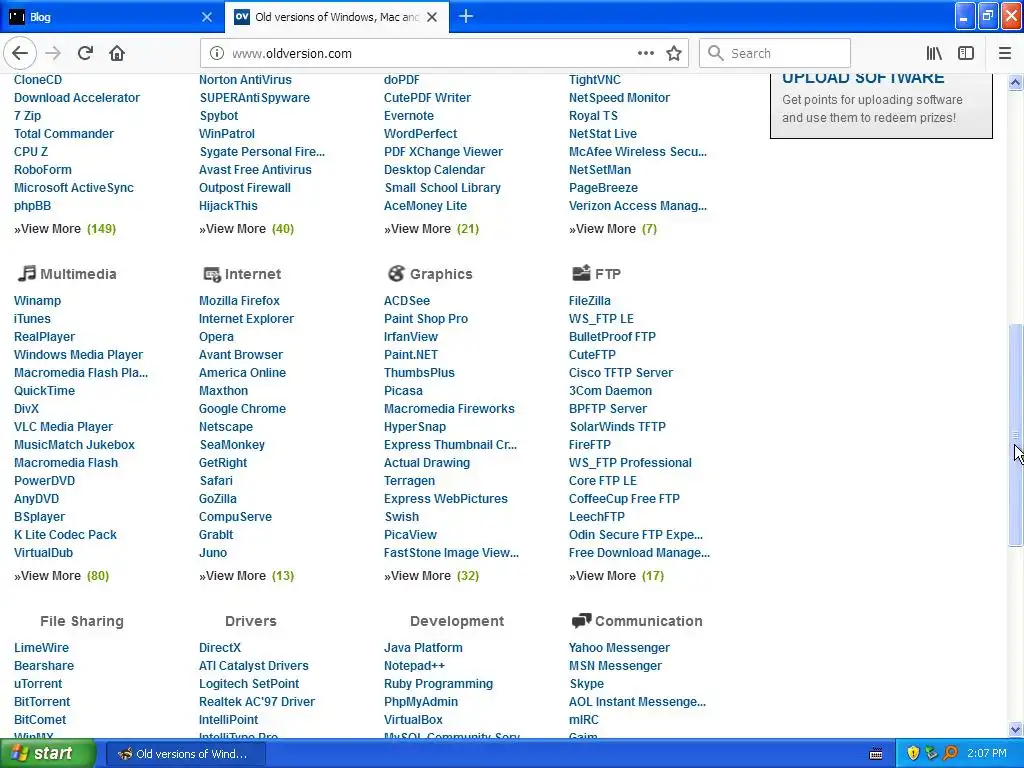Open a new tab with plus icon
Screen dimensions: 1024x768
click(x=466, y=16)
